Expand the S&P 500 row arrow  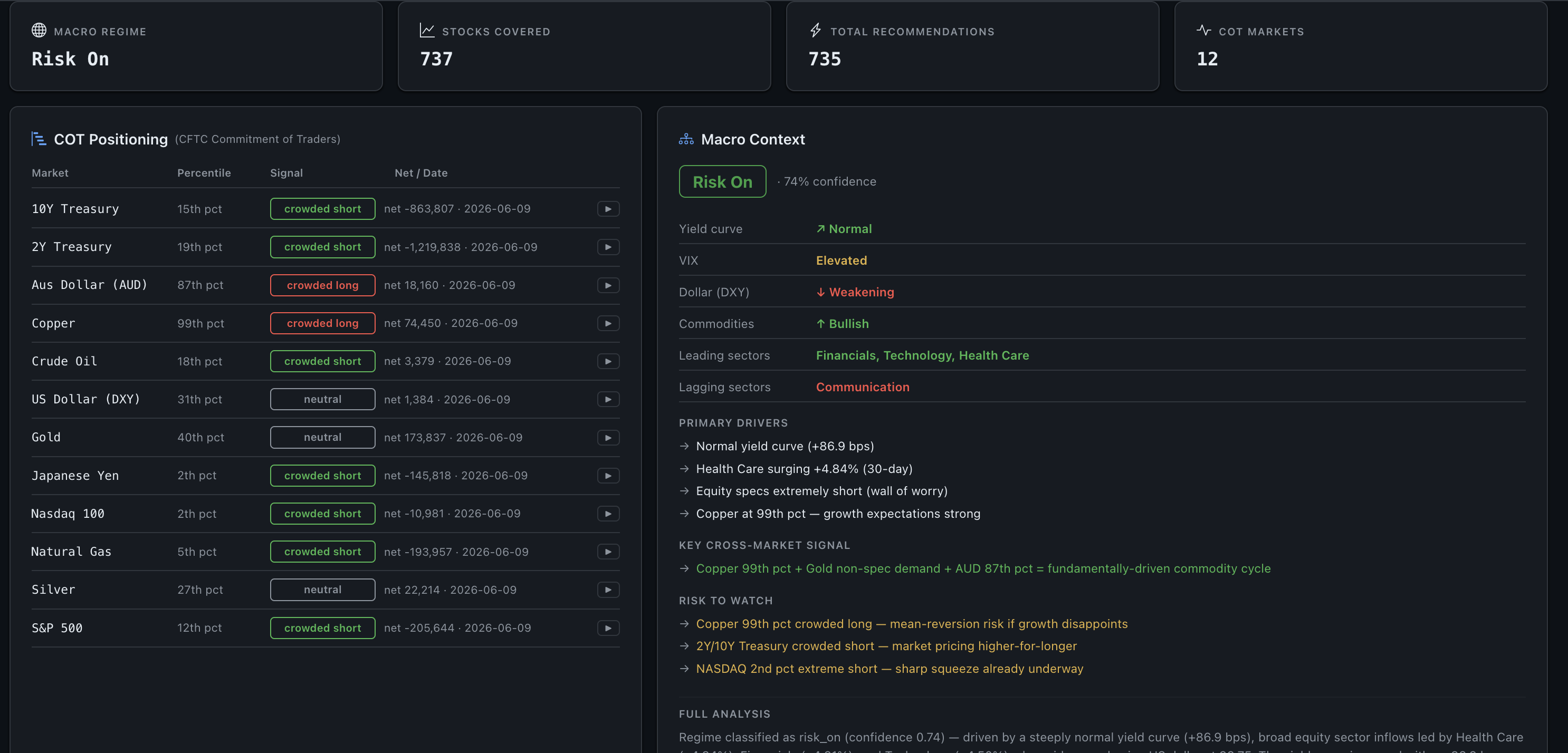608,629
